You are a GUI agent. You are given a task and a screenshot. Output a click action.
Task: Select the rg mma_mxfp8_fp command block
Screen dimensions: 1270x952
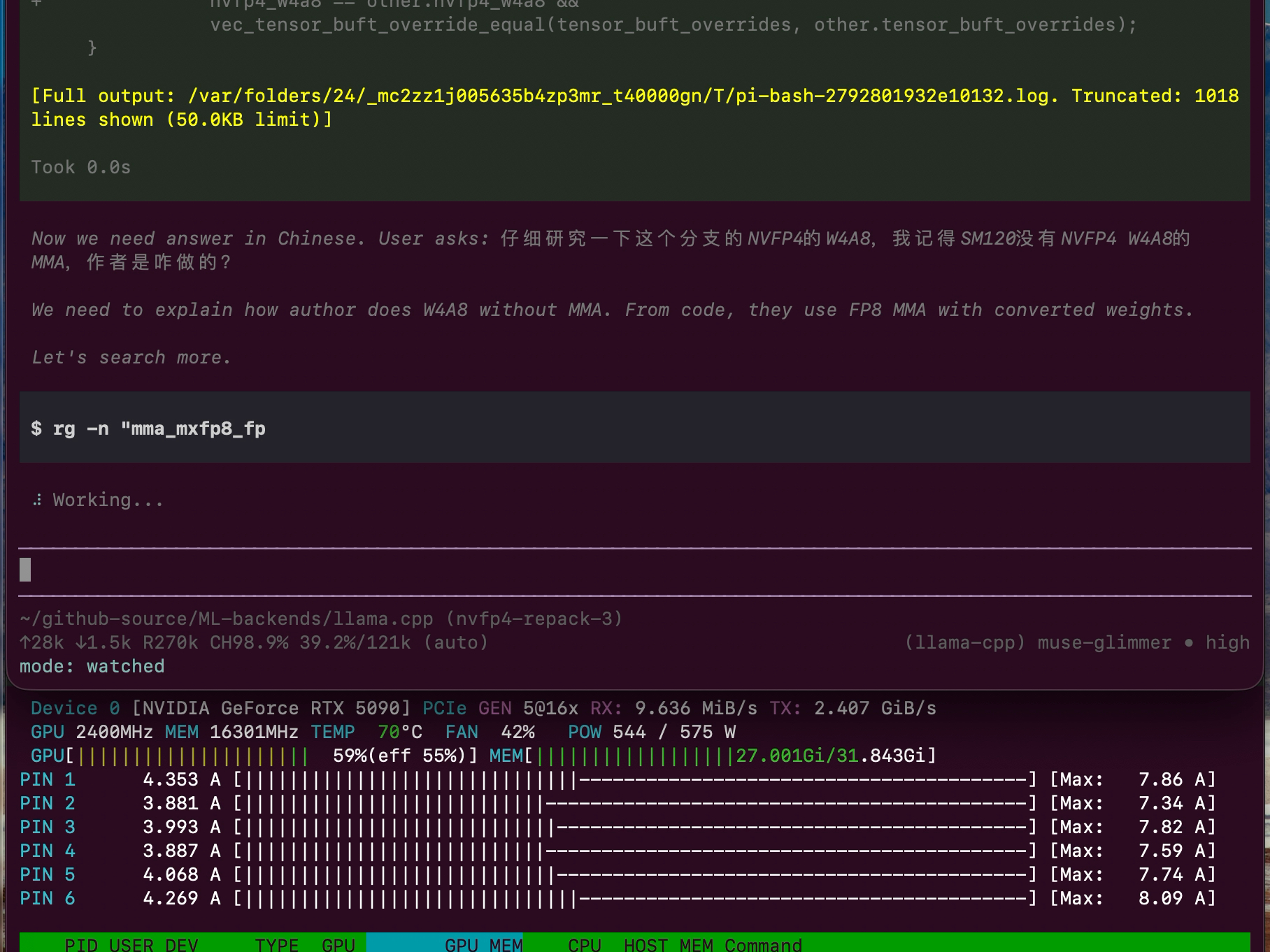[x=635, y=427]
